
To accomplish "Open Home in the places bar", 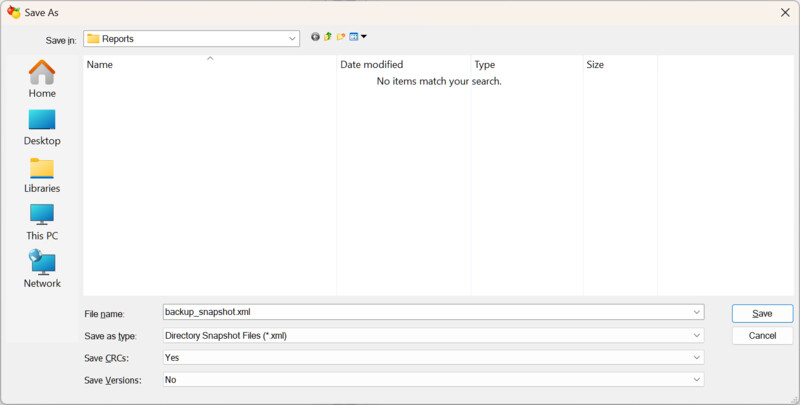I will coord(42,79).
